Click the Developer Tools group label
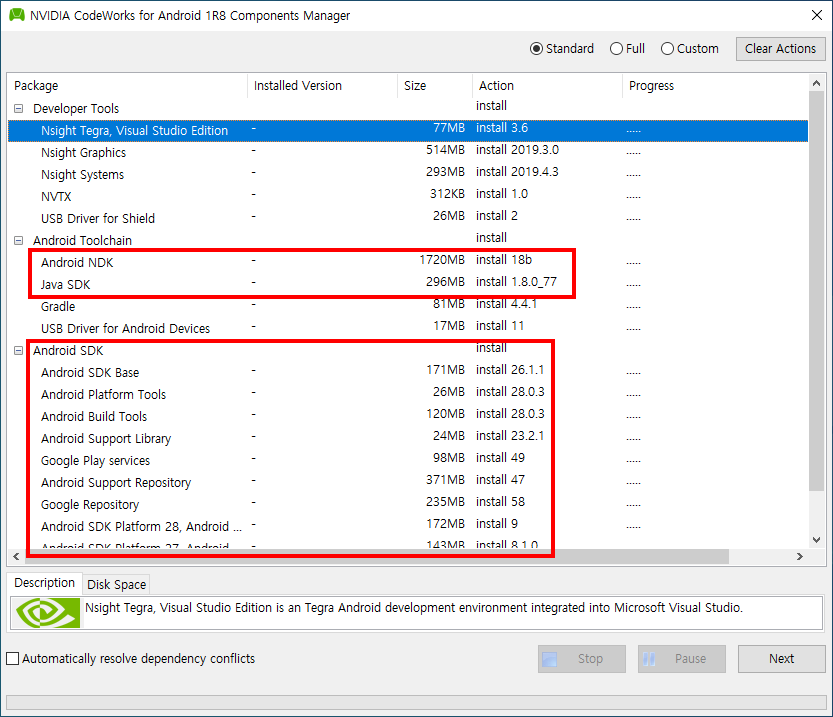Screen dimensions: 833x717 click(x=76, y=109)
